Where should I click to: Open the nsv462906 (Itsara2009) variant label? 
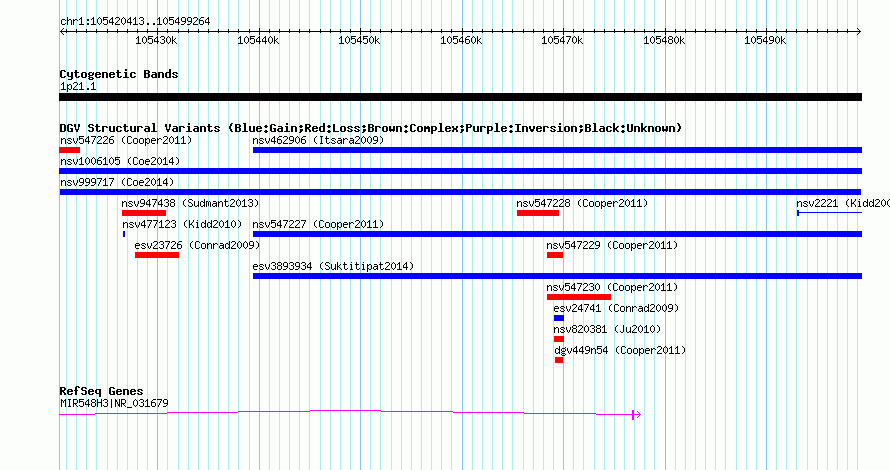[318, 140]
